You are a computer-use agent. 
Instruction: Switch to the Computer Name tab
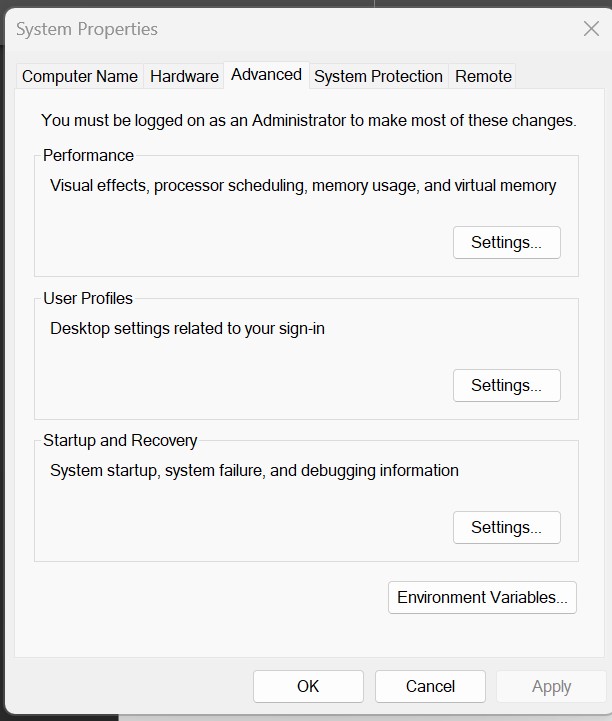click(80, 76)
